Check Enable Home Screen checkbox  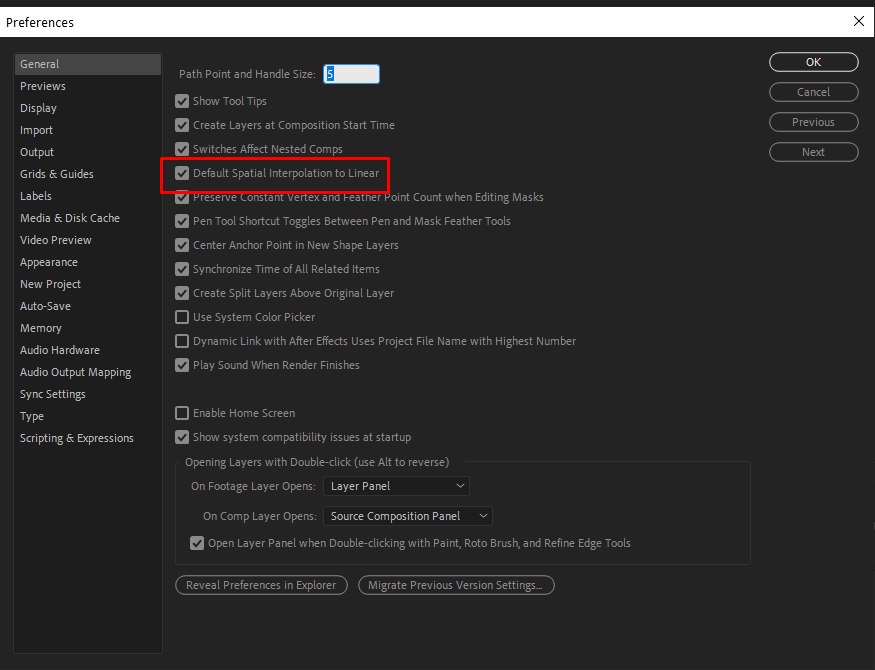(182, 413)
